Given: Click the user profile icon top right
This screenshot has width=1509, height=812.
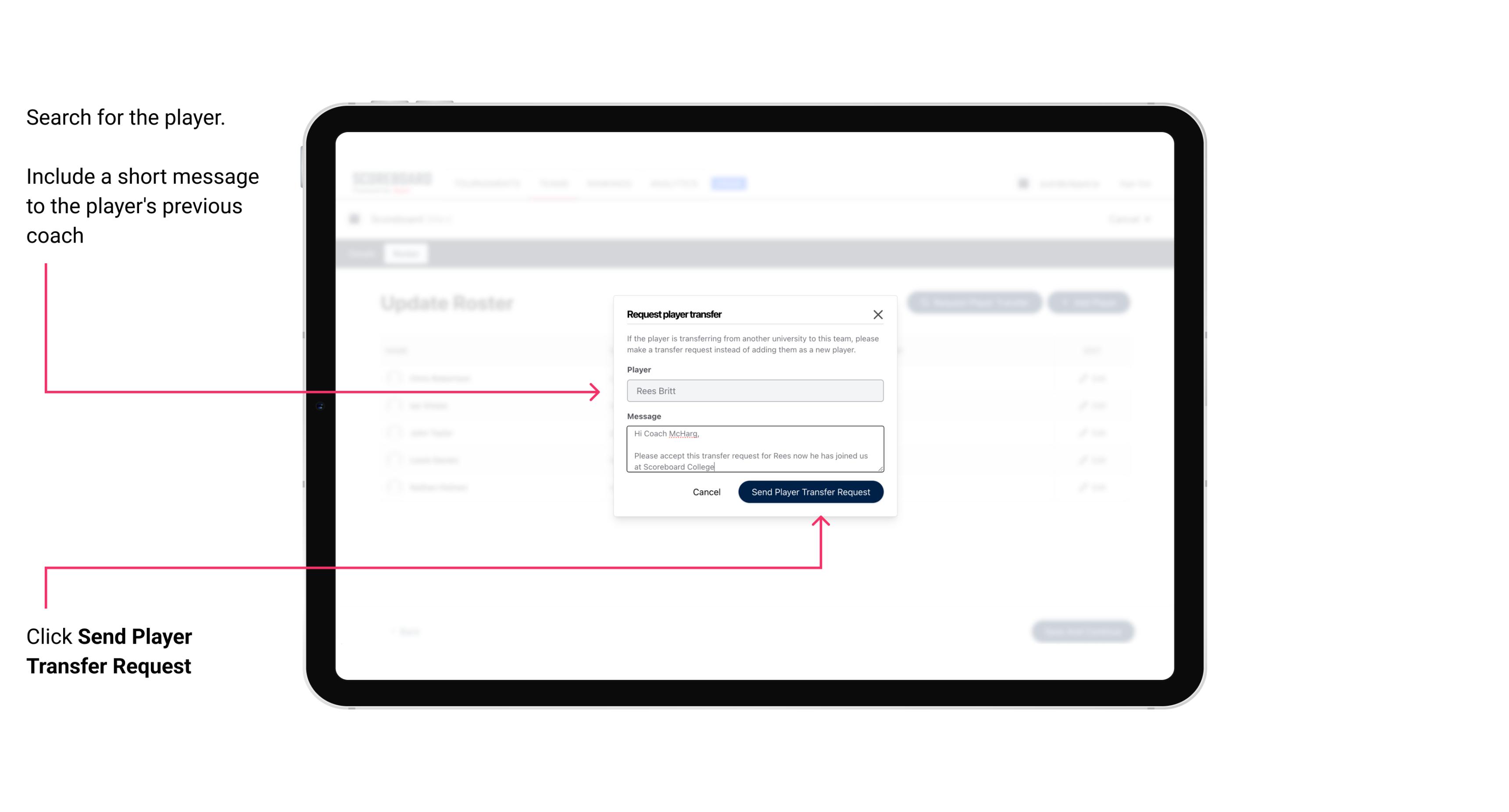Looking at the screenshot, I should (x=1023, y=183).
